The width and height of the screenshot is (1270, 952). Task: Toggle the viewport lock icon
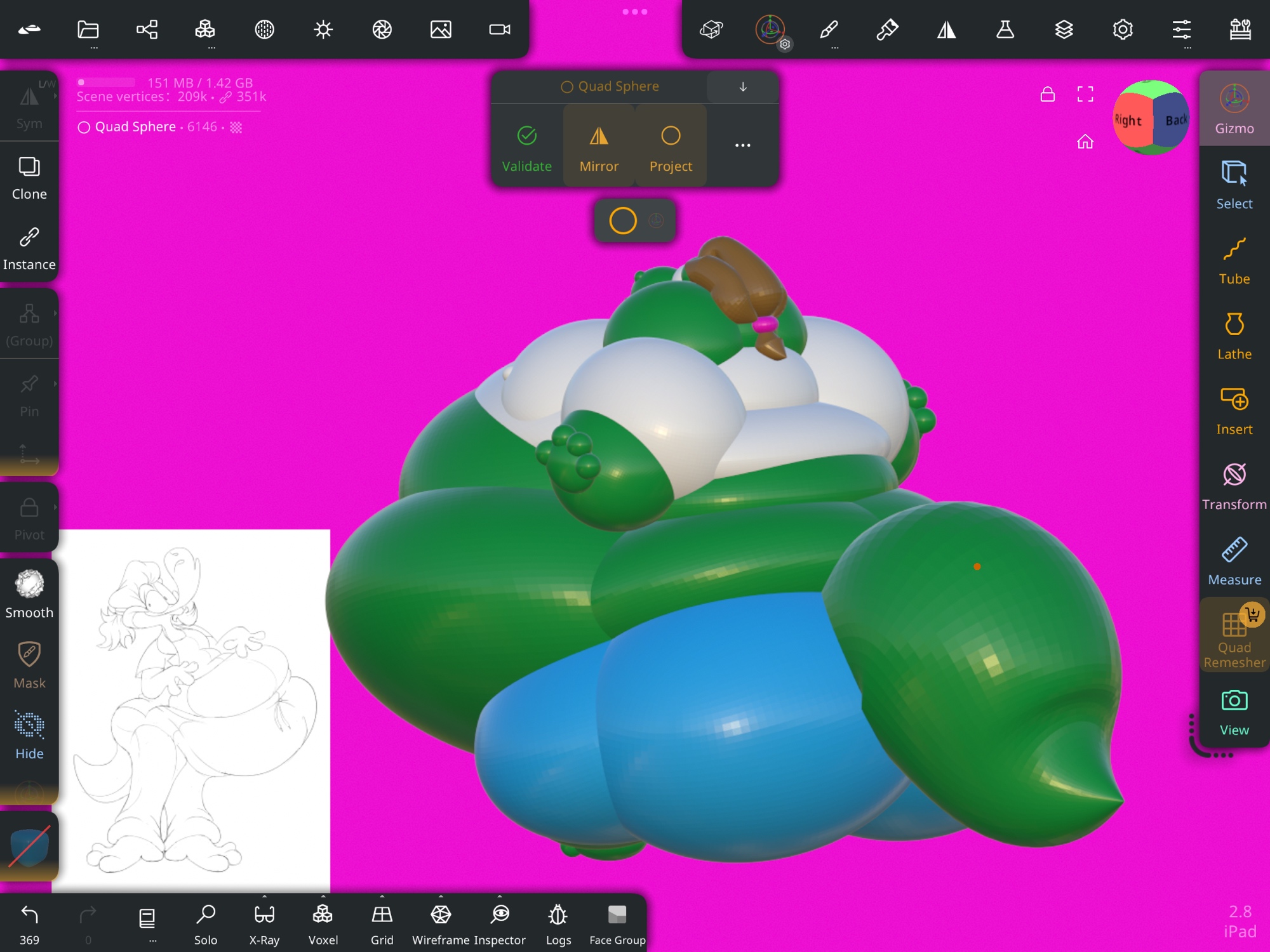click(1047, 95)
